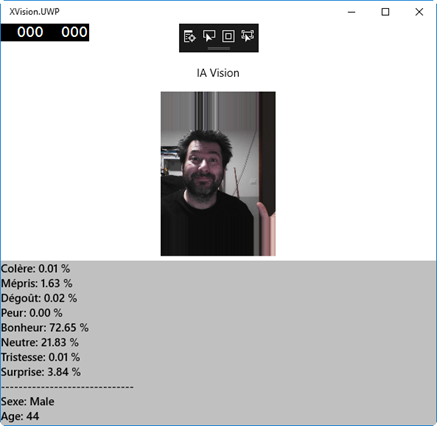Click the XVision.UWP window title

pyautogui.click(x=34, y=12)
